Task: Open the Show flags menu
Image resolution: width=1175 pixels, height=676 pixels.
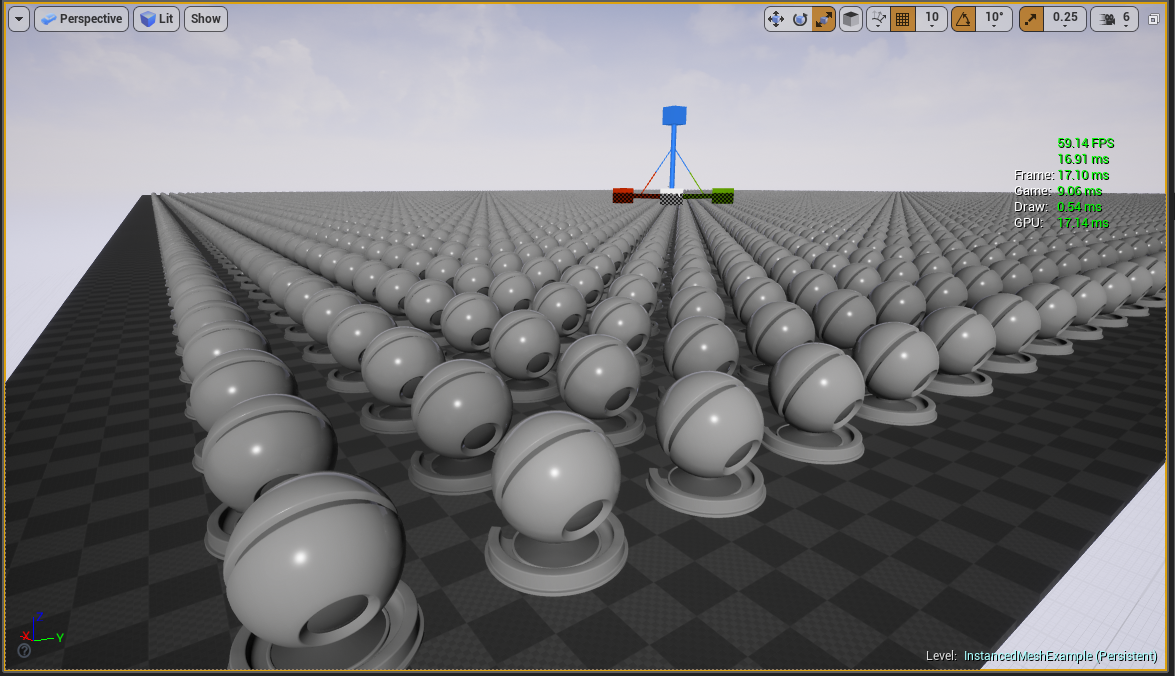Action: (205, 19)
